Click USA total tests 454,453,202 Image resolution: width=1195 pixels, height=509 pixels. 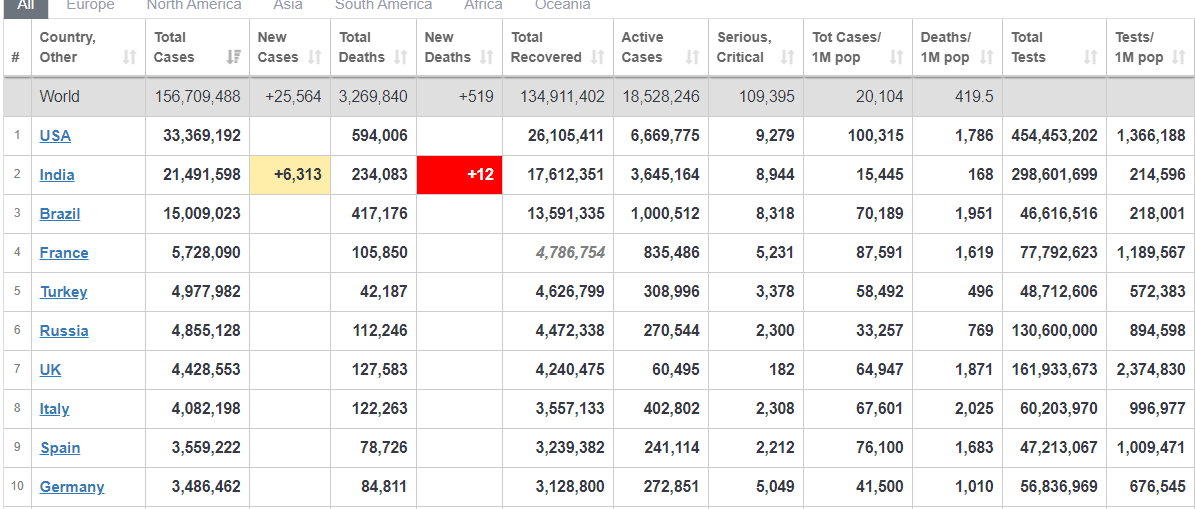coord(1055,136)
